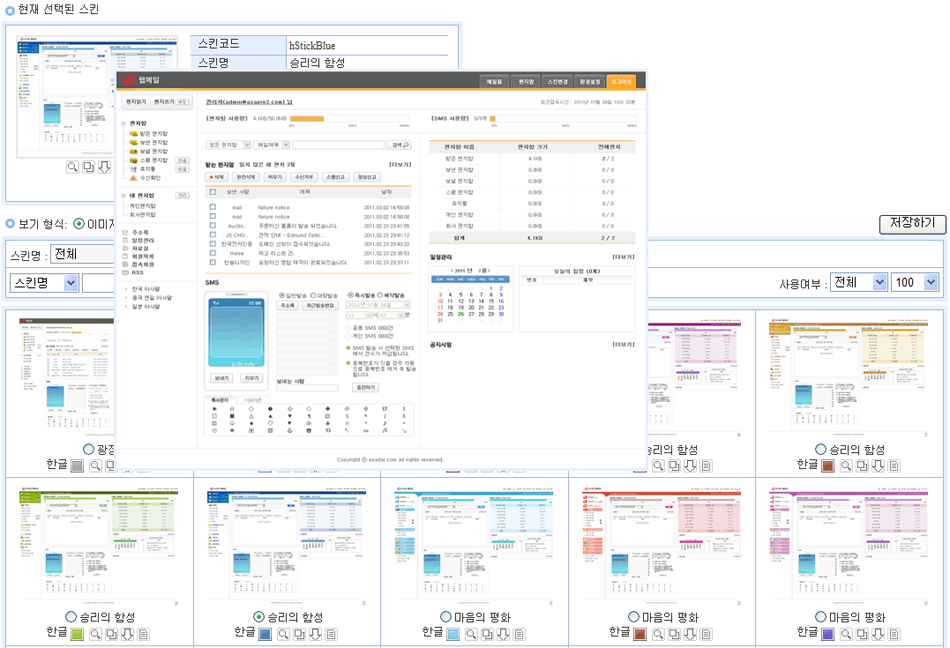950x648 pixels.
Task: Click magnifier icon under the current skin preview
Action: (x=73, y=167)
